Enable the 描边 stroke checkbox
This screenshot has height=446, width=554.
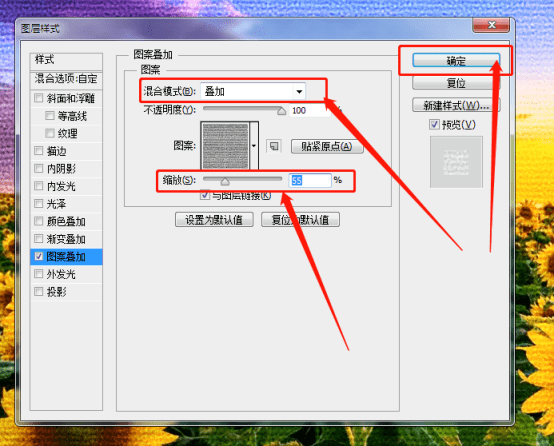[39, 151]
